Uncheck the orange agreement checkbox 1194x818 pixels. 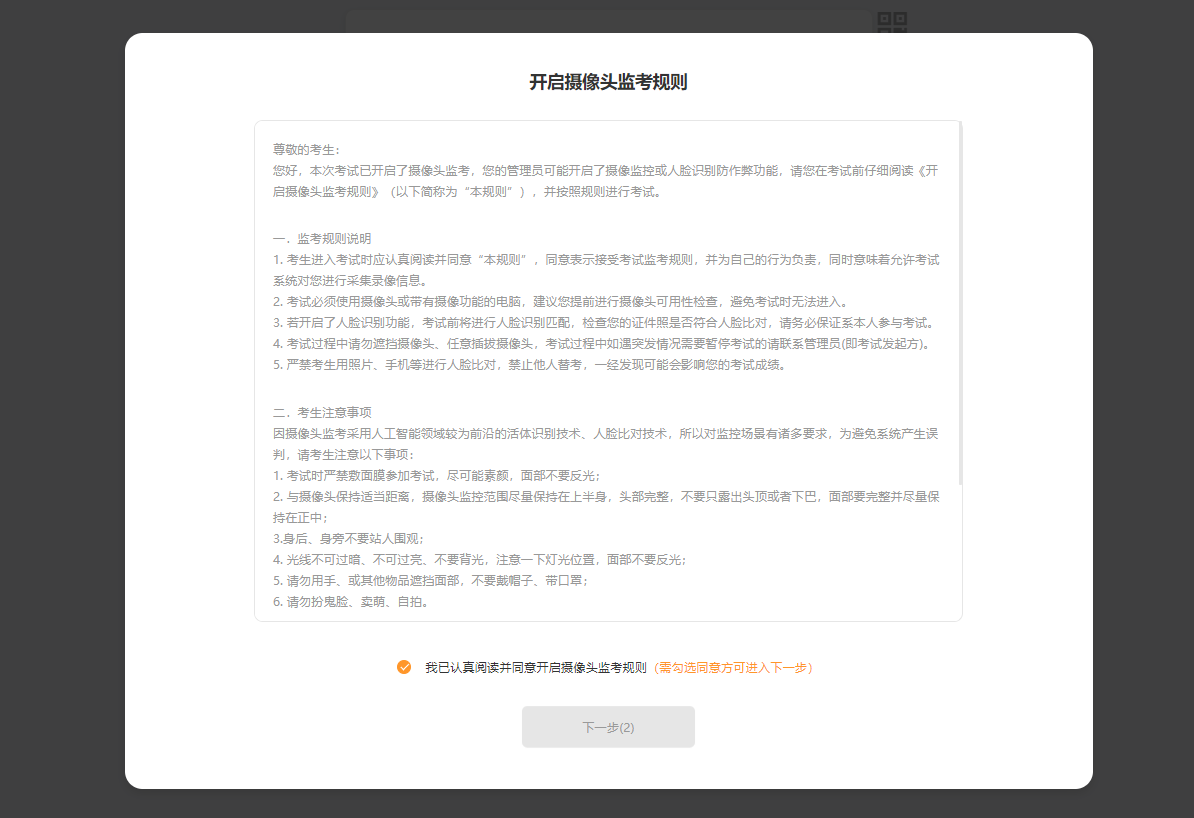pyautogui.click(x=404, y=667)
